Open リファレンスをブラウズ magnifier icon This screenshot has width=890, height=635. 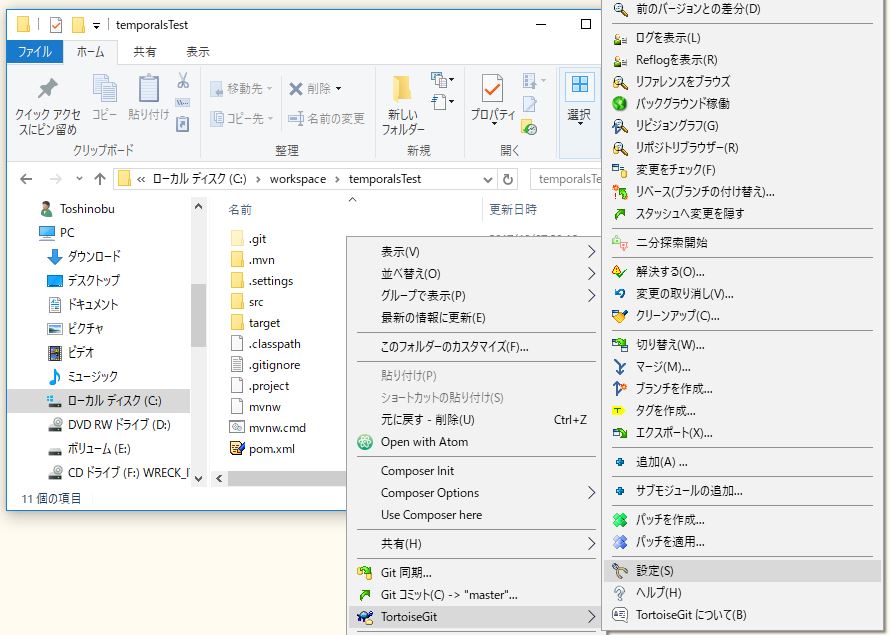click(x=620, y=82)
